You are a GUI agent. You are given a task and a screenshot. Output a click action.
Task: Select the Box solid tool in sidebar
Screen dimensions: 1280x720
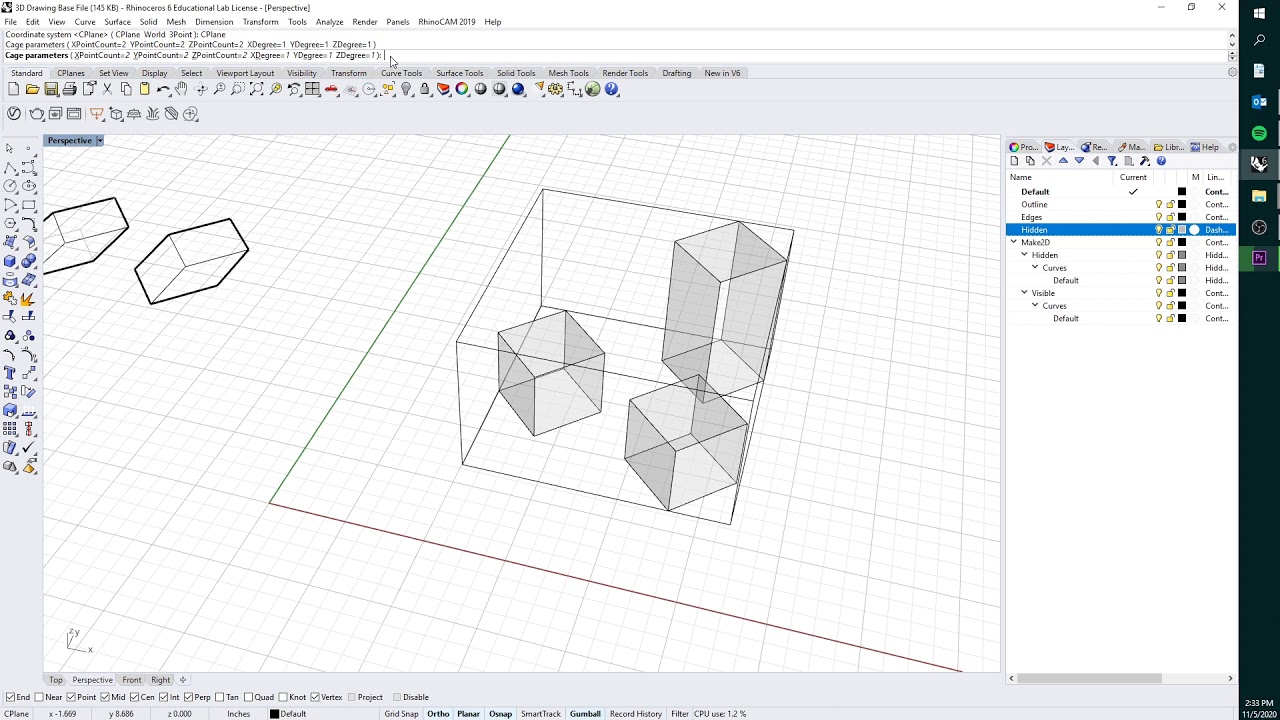click(x=10, y=261)
